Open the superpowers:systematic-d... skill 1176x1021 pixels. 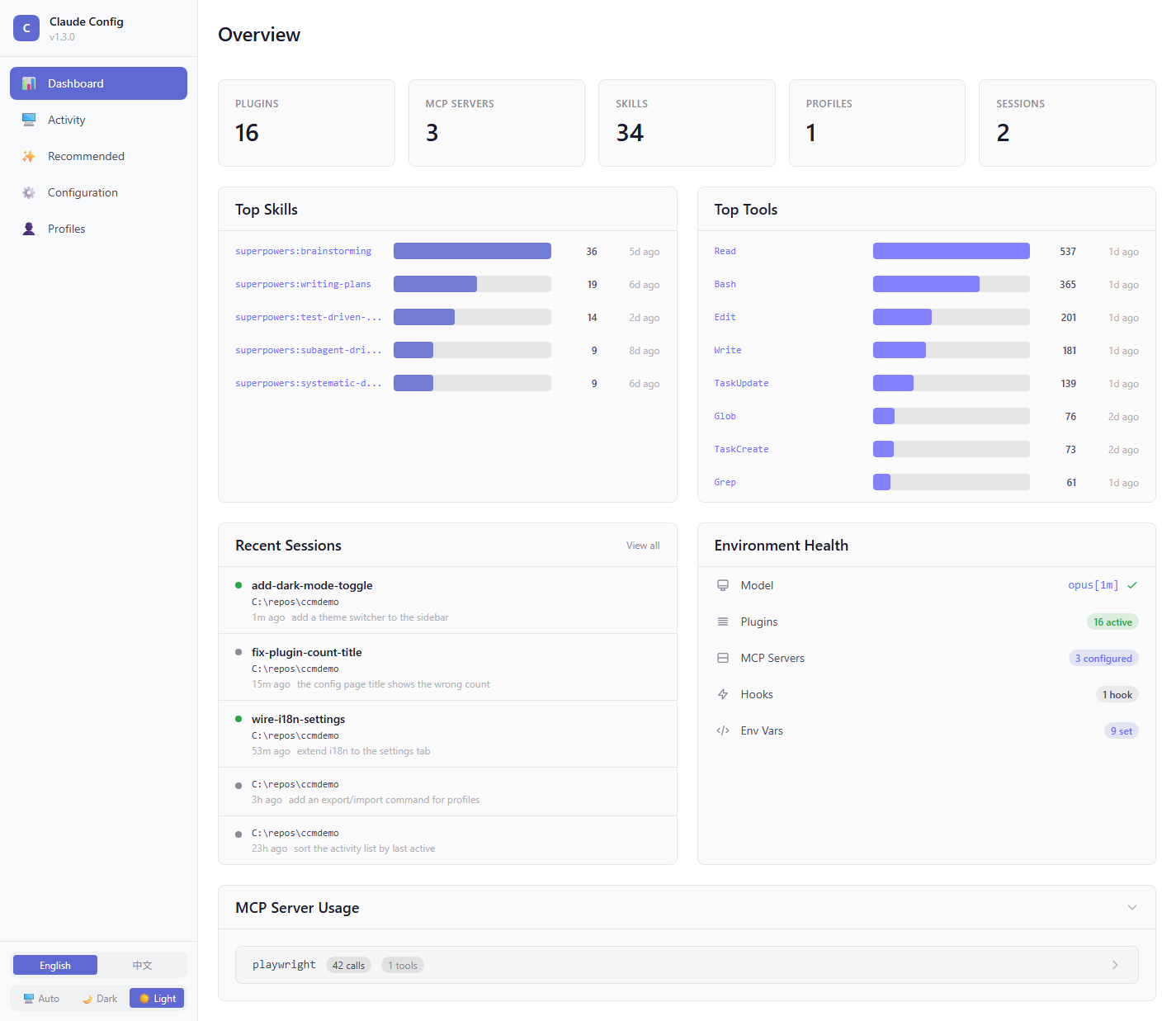pyautogui.click(x=309, y=383)
